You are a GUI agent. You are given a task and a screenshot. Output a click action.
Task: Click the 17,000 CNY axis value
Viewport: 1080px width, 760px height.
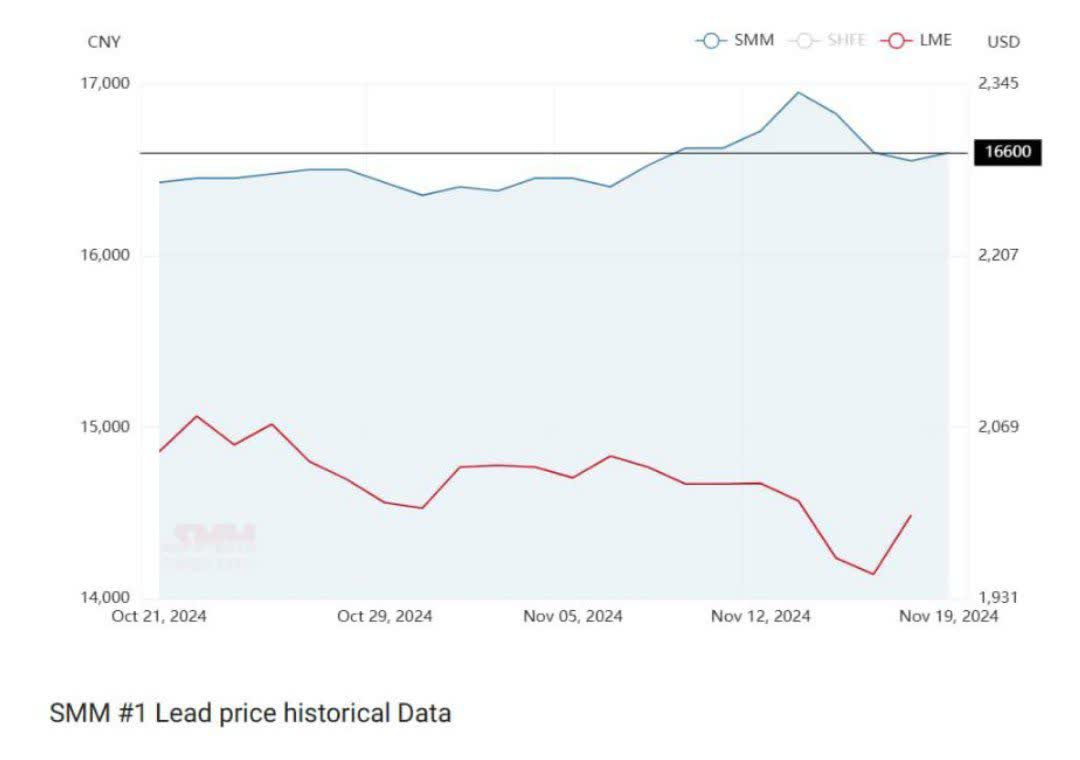(x=104, y=83)
